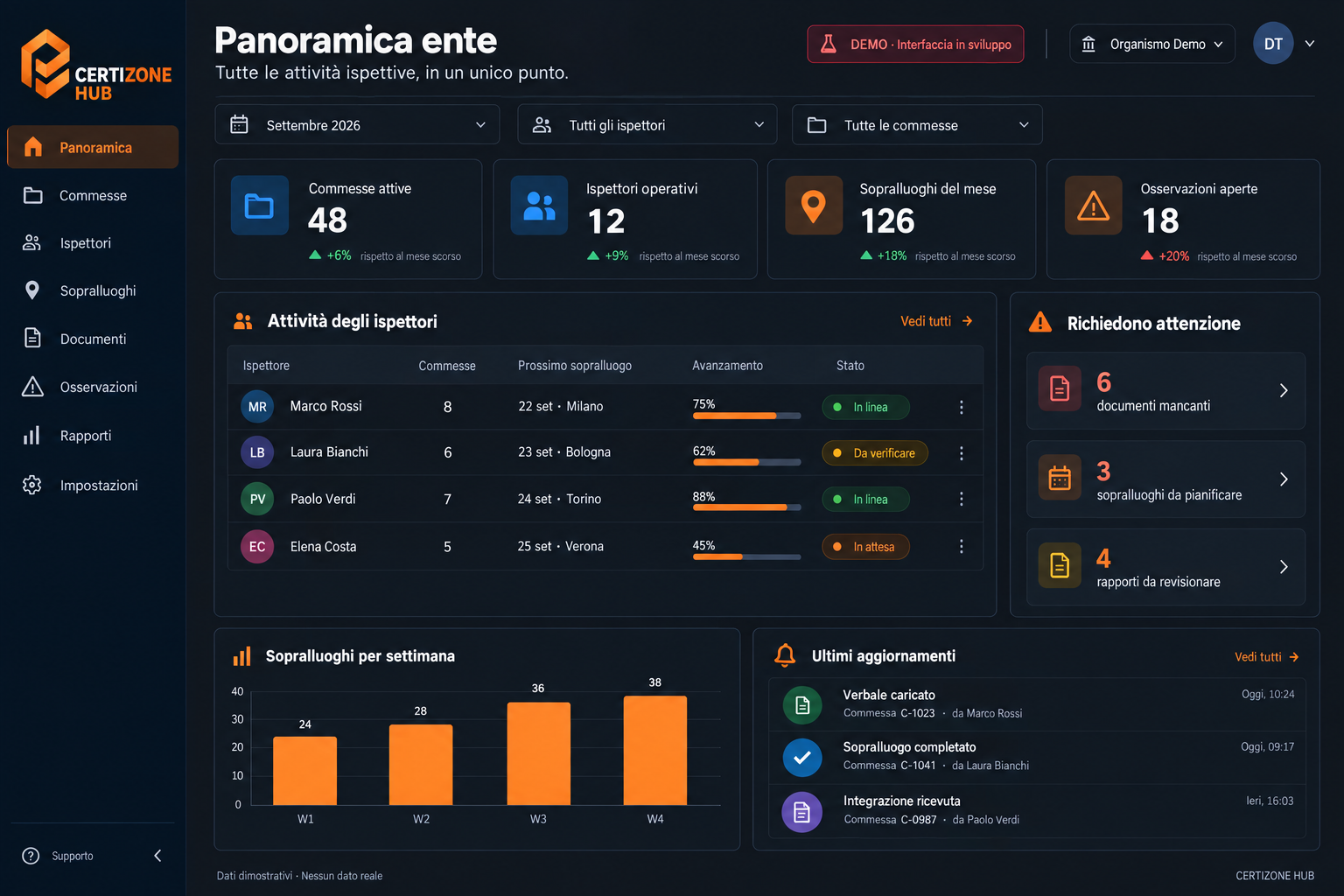Open Documenti in sidebar
Image resolution: width=1344 pixels, height=896 pixels.
(x=93, y=339)
